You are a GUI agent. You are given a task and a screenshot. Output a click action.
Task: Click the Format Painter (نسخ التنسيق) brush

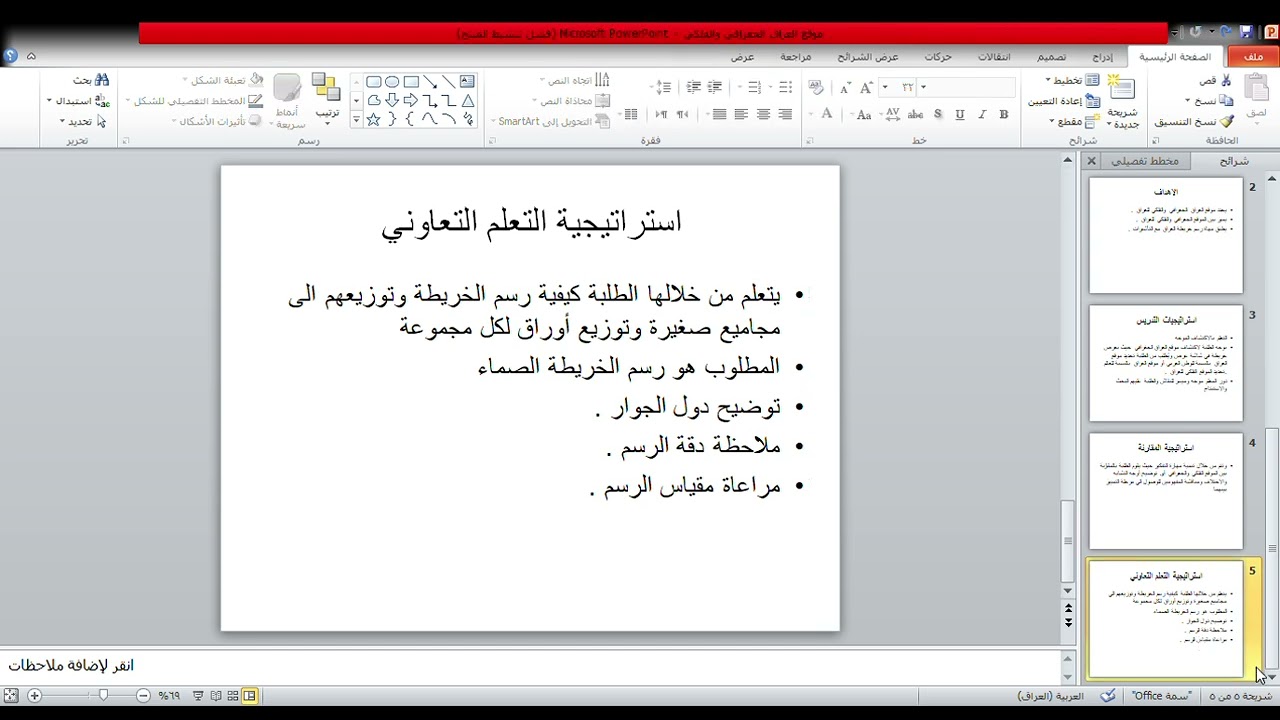point(1226,121)
